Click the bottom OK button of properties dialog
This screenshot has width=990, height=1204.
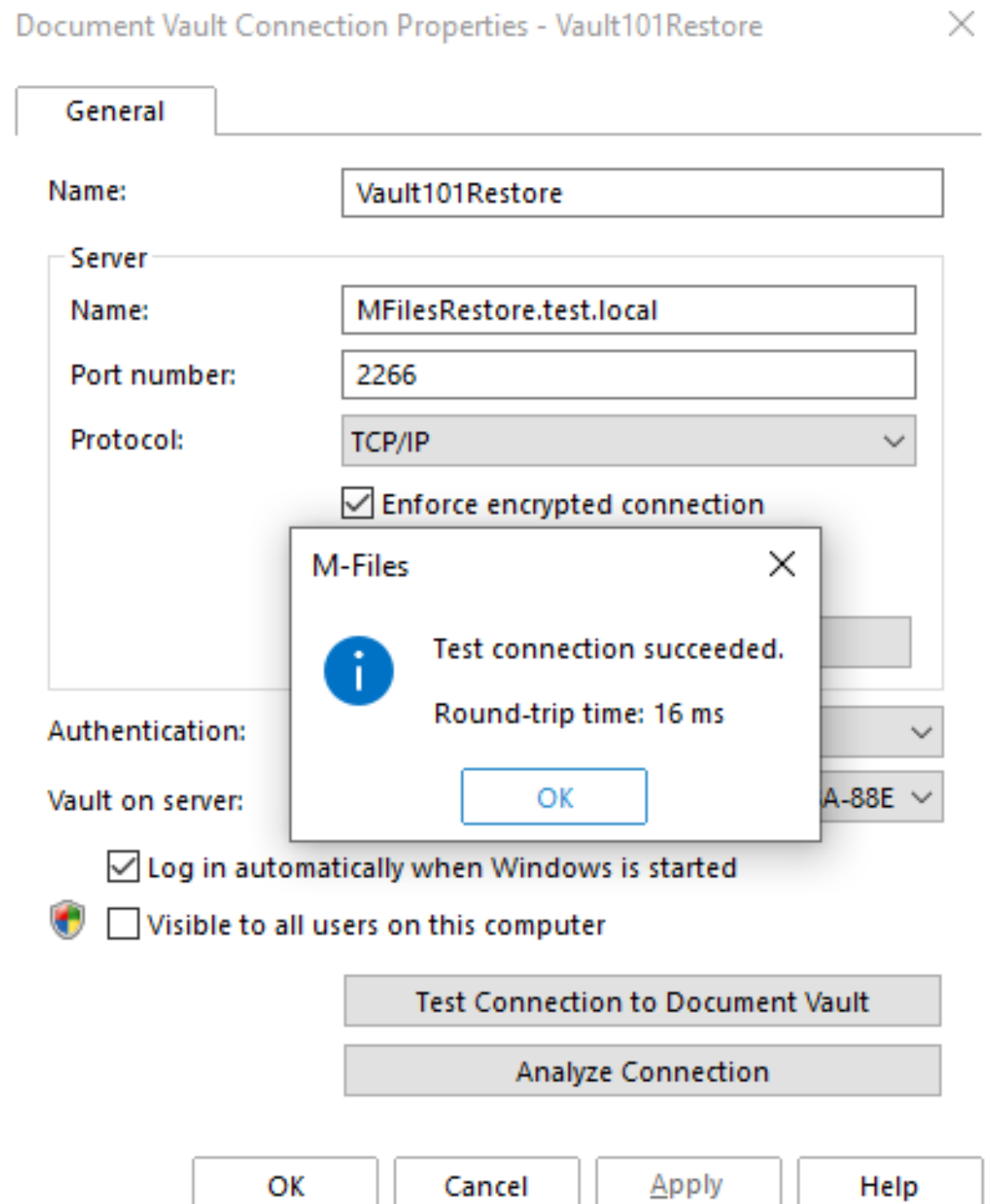click(286, 1184)
